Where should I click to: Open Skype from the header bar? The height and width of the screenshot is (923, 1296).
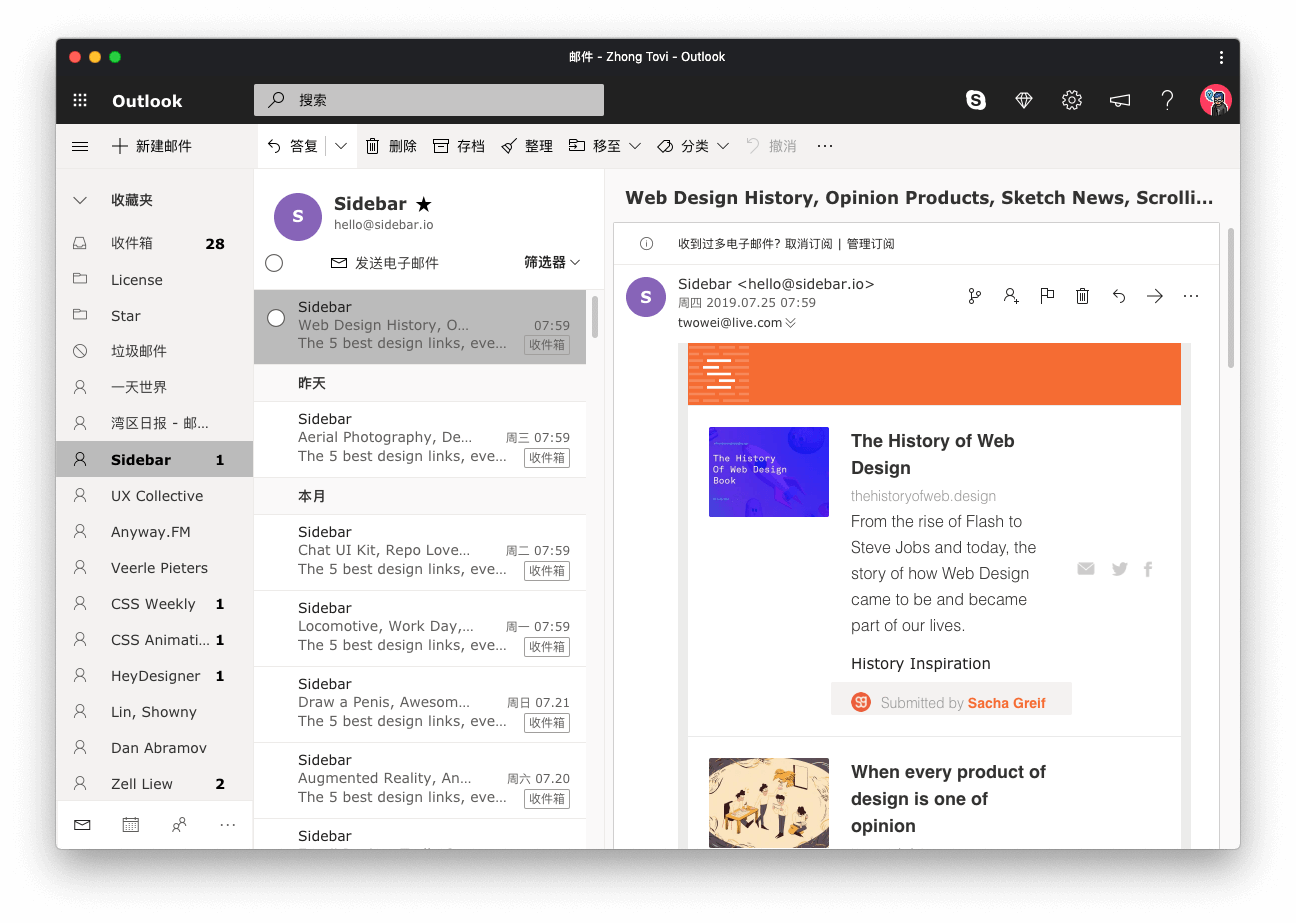pos(976,100)
